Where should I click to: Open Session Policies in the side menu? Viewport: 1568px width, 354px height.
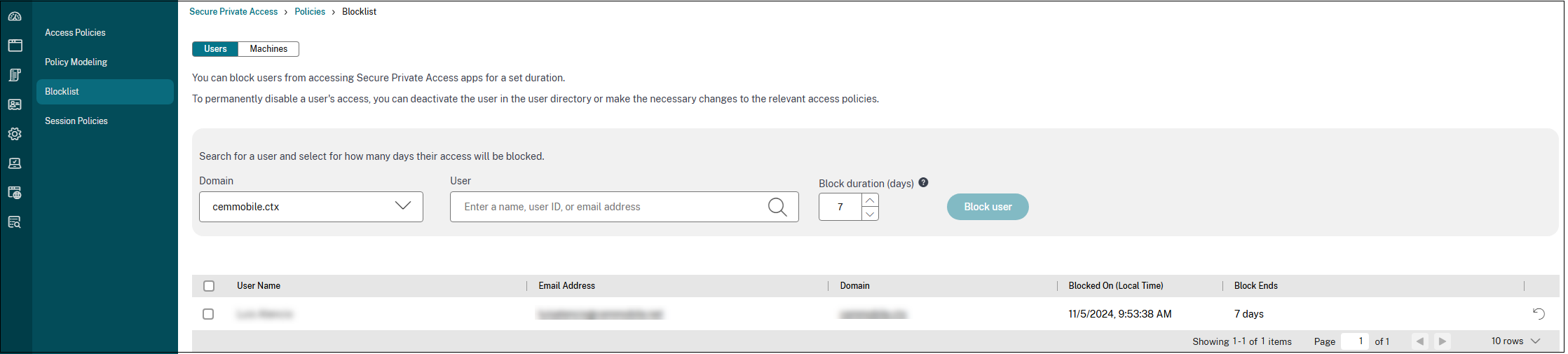click(x=76, y=121)
